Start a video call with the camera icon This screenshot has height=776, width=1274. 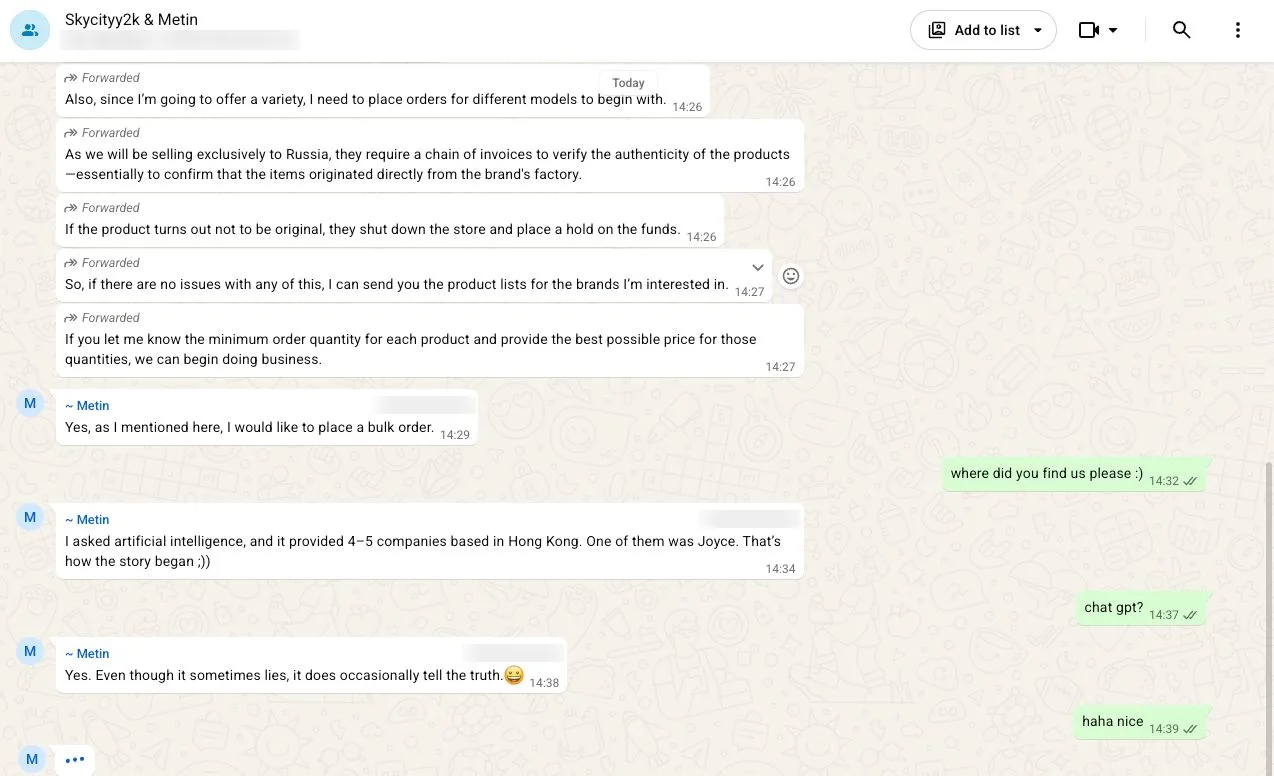click(1089, 30)
